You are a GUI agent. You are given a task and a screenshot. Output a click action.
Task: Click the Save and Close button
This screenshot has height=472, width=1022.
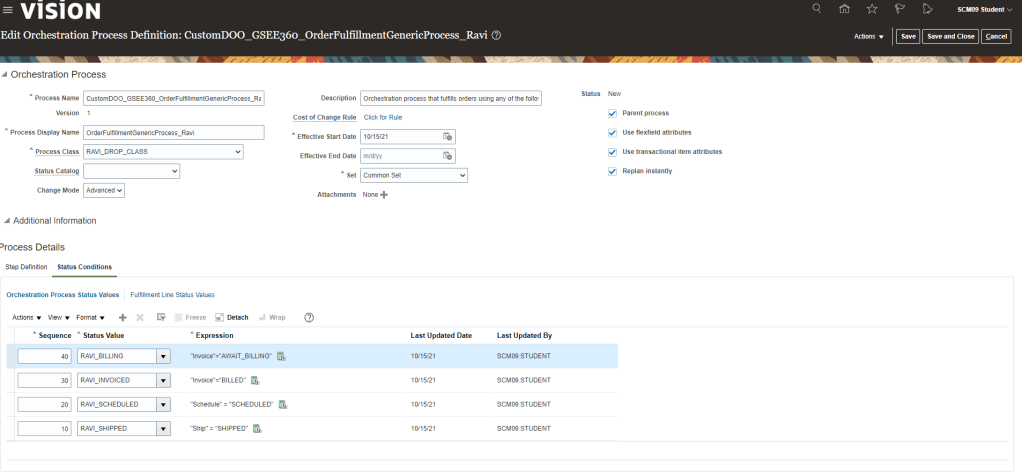coord(950,36)
